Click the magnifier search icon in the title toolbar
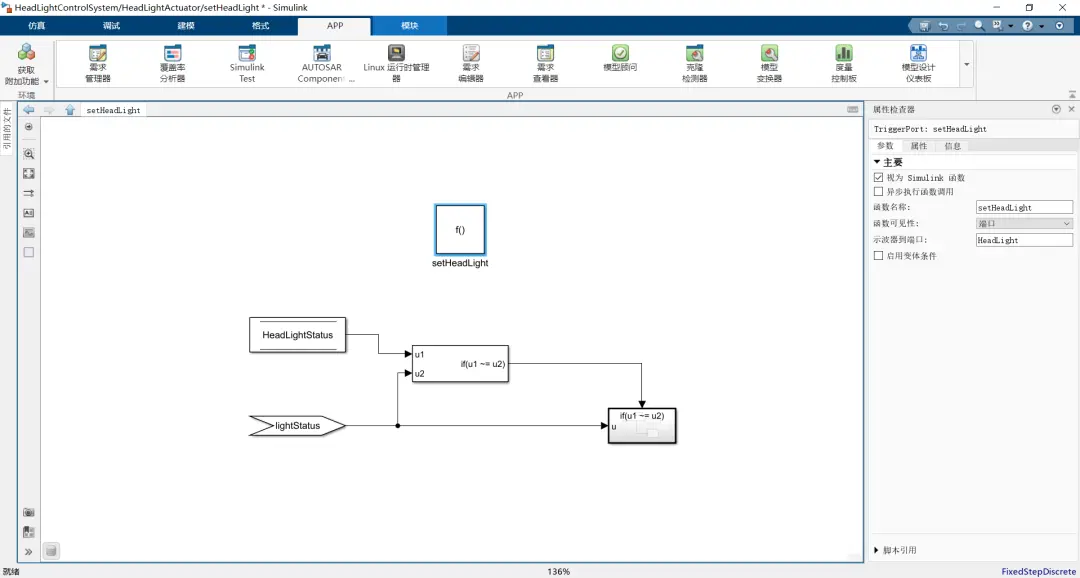 (x=979, y=26)
